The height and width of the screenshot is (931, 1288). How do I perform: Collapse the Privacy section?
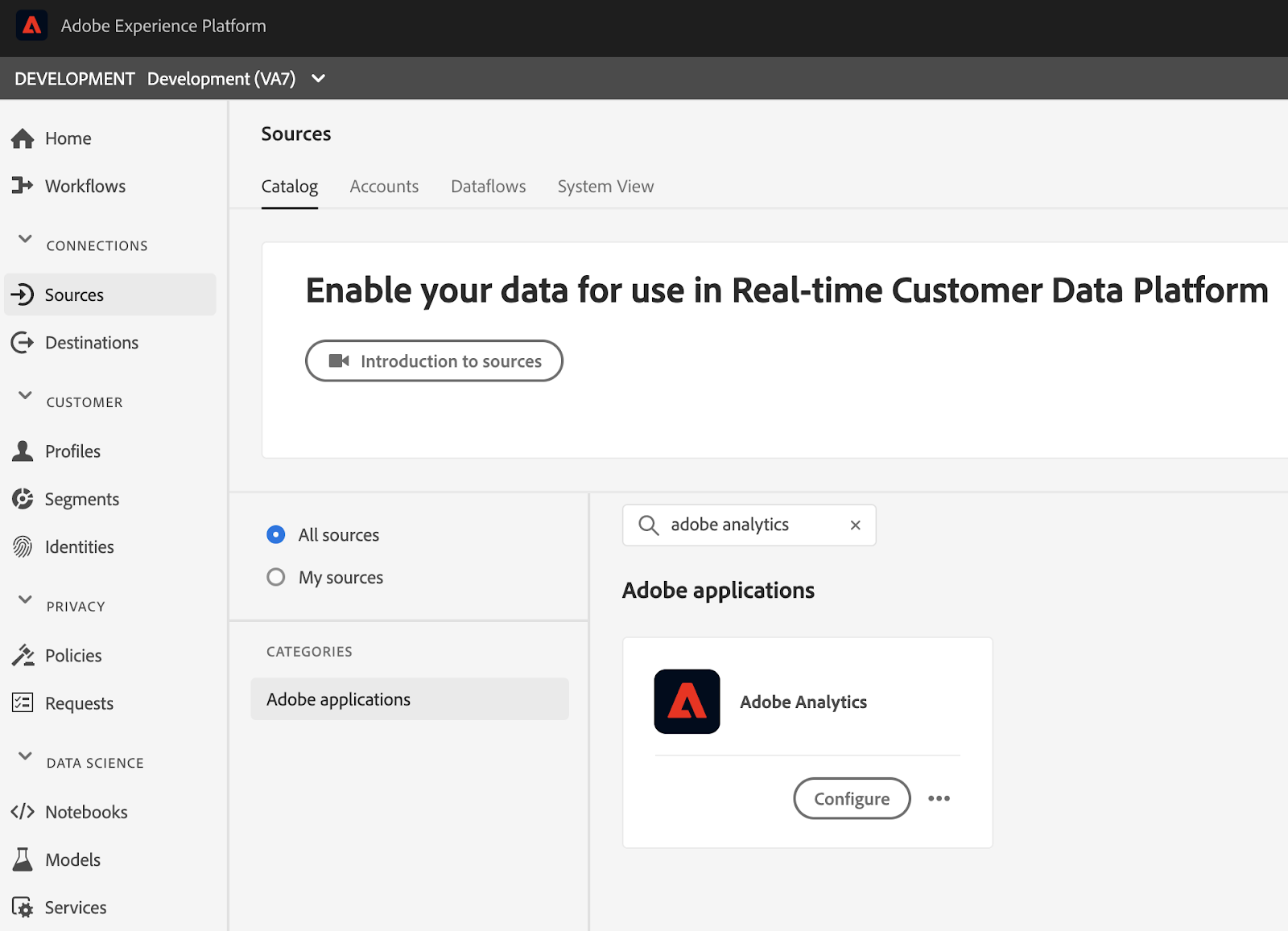pyautogui.click(x=26, y=599)
